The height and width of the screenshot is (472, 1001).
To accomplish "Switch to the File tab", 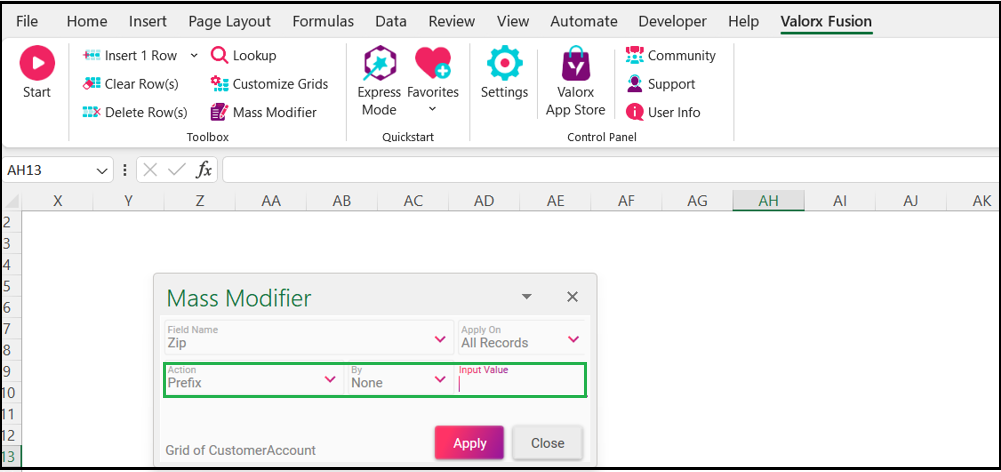I will point(27,21).
